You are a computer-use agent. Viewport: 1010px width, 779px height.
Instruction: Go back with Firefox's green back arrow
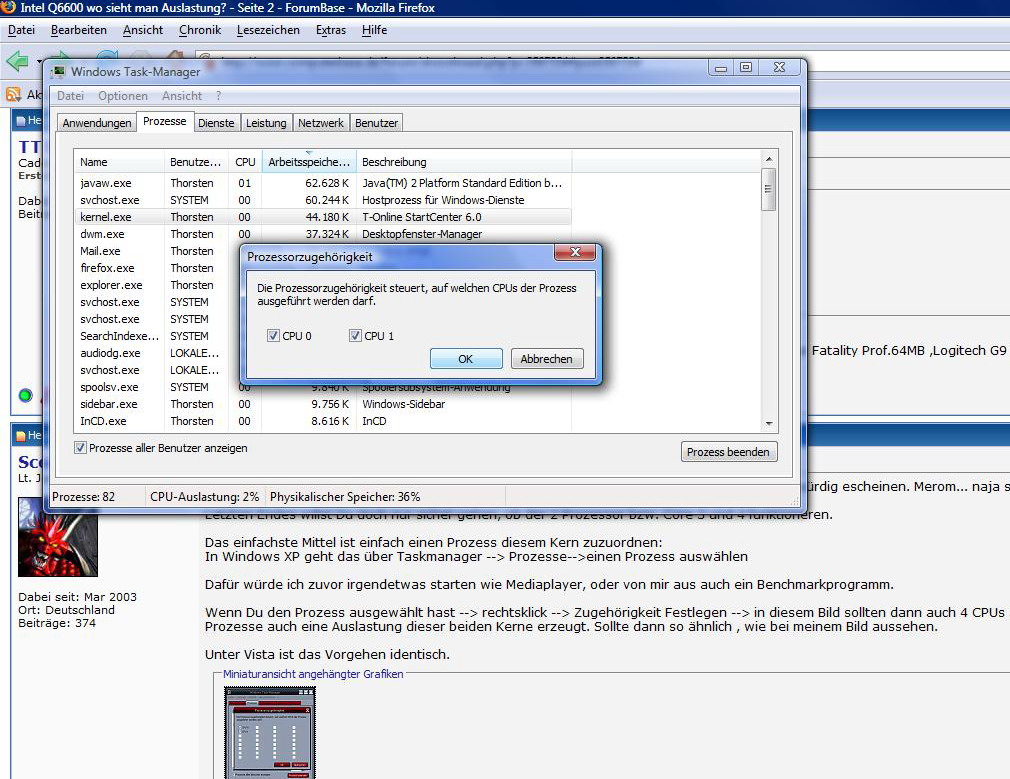(17, 61)
